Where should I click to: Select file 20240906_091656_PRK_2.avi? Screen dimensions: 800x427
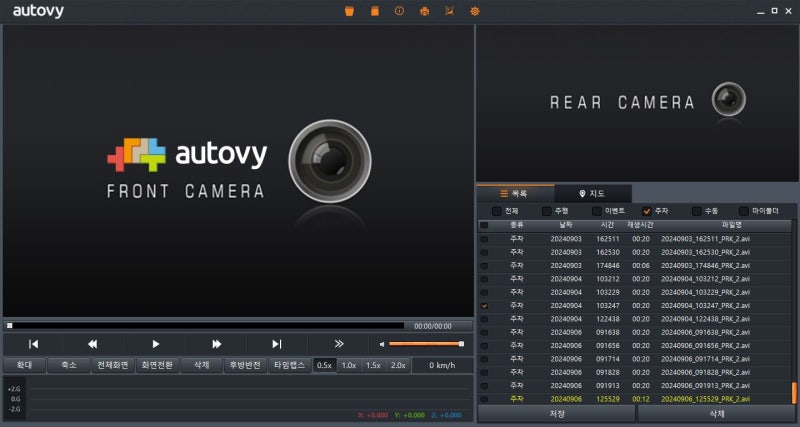click(x=635, y=346)
